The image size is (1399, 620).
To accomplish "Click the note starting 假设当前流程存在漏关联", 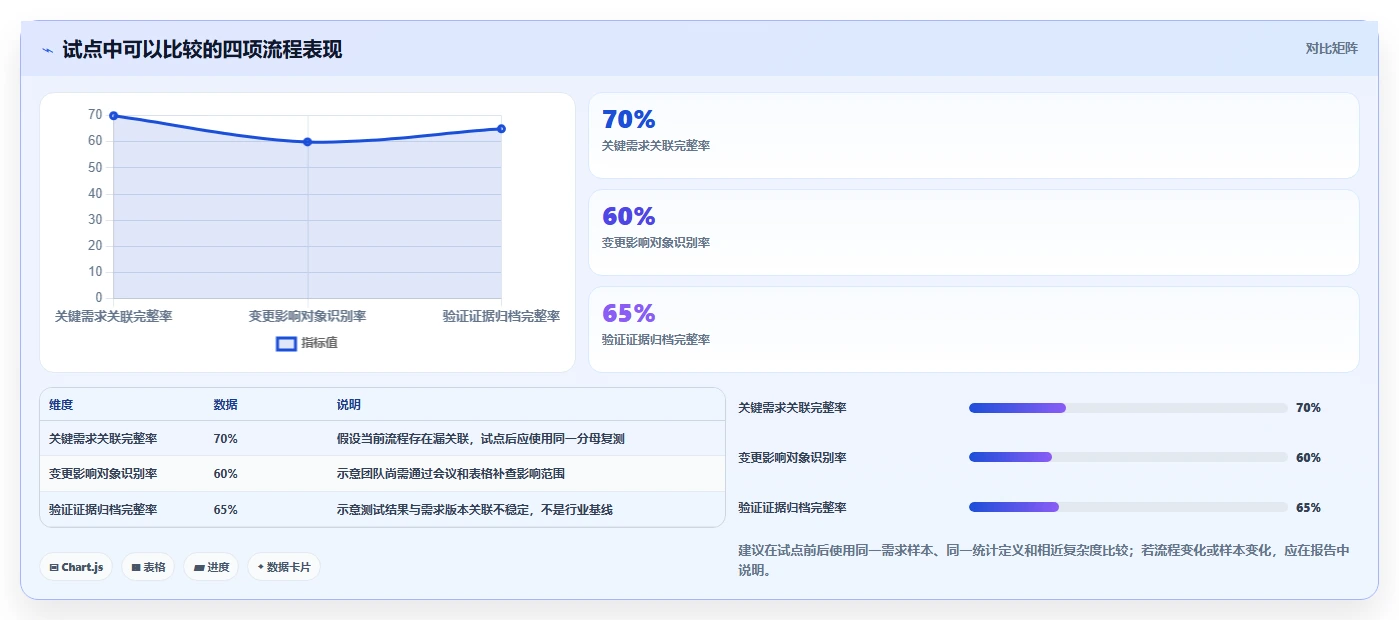I will tap(481, 439).
